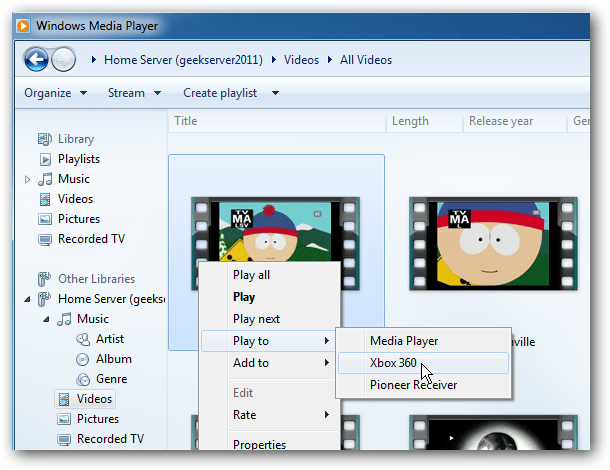Click the Videos film icon under Library

click(x=45, y=199)
